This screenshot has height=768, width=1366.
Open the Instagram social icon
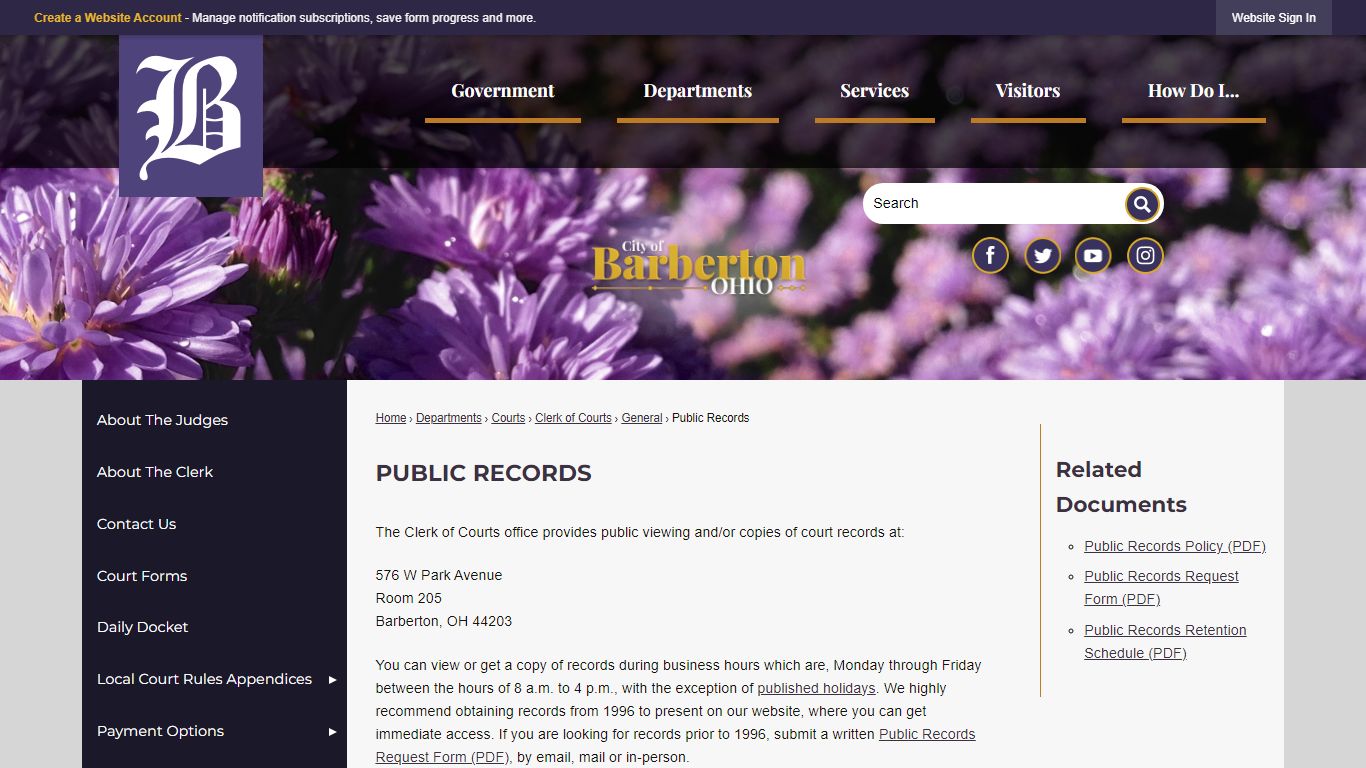[1145, 256]
